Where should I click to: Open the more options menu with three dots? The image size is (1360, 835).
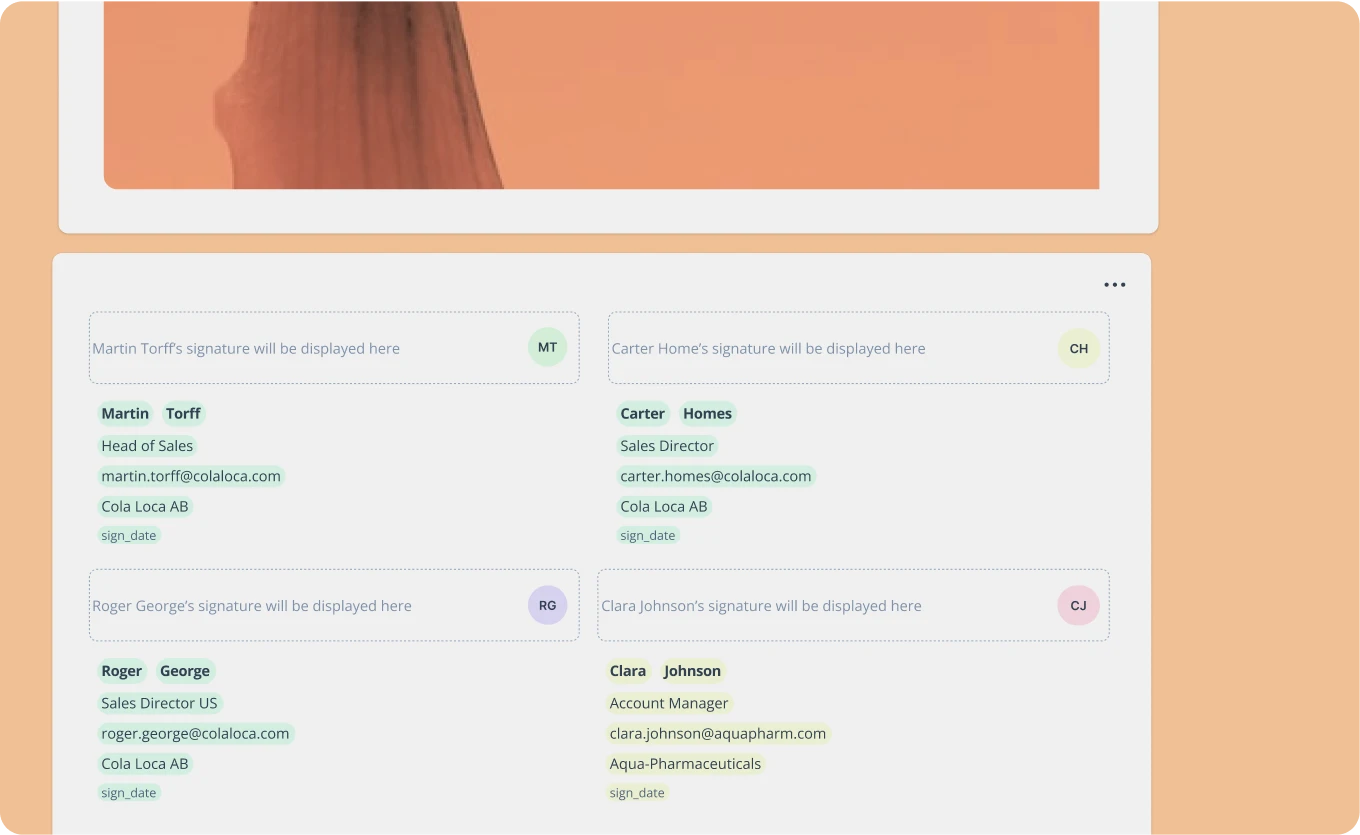coord(1115,284)
